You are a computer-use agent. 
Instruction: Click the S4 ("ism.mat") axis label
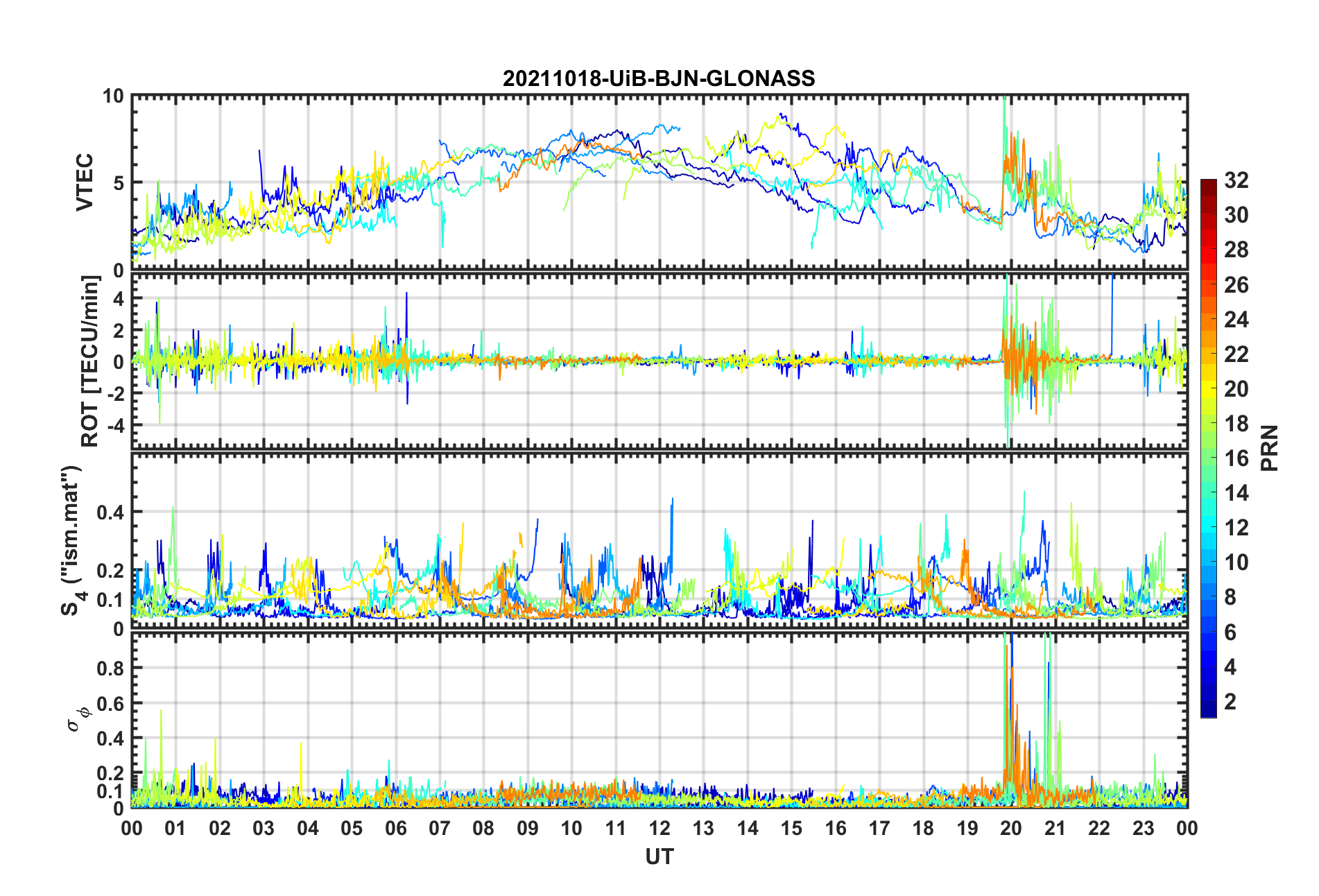pyautogui.click(x=73, y=540)
